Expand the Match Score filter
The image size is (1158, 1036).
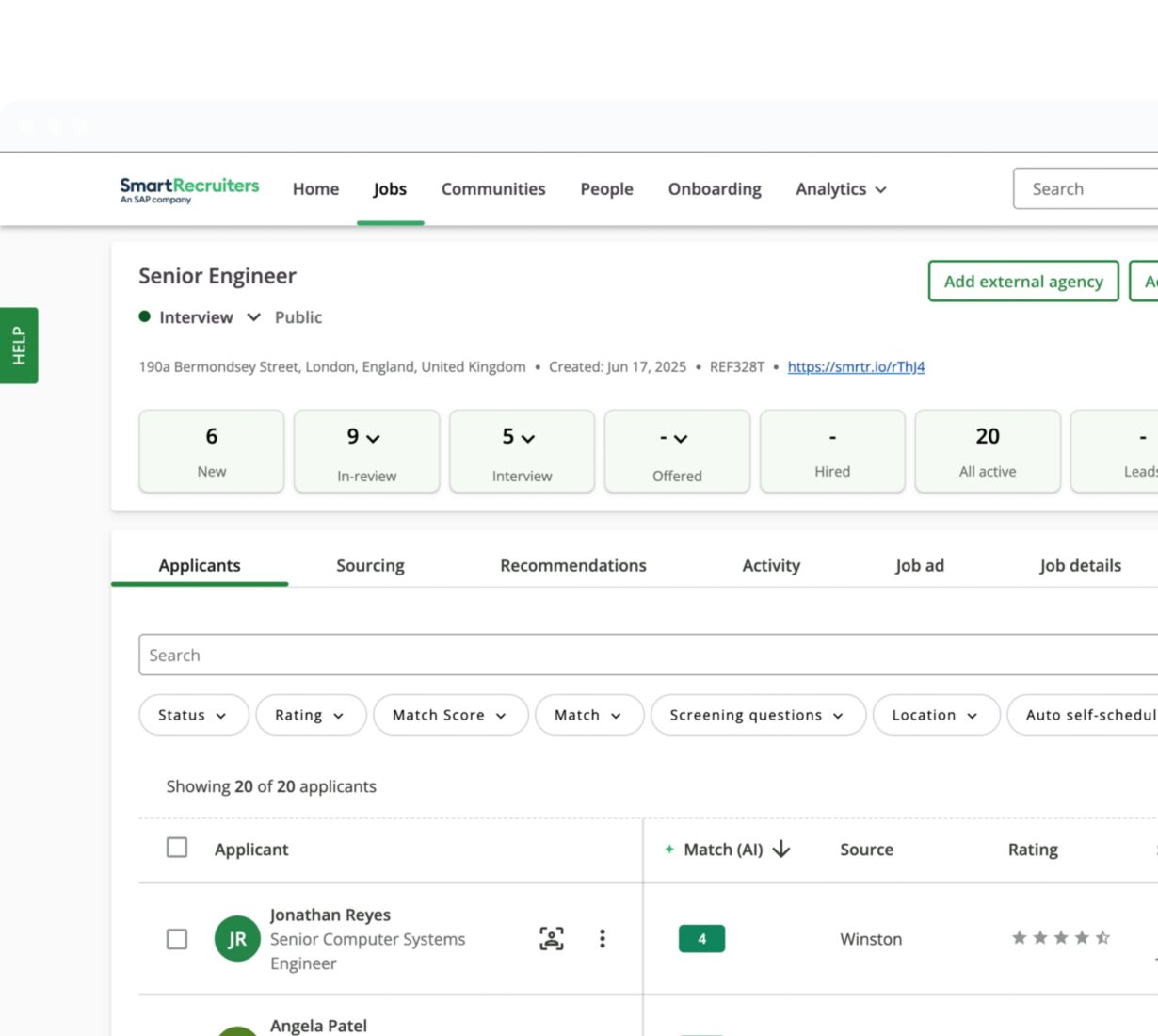pyautogui.click(x=449, y=715)
